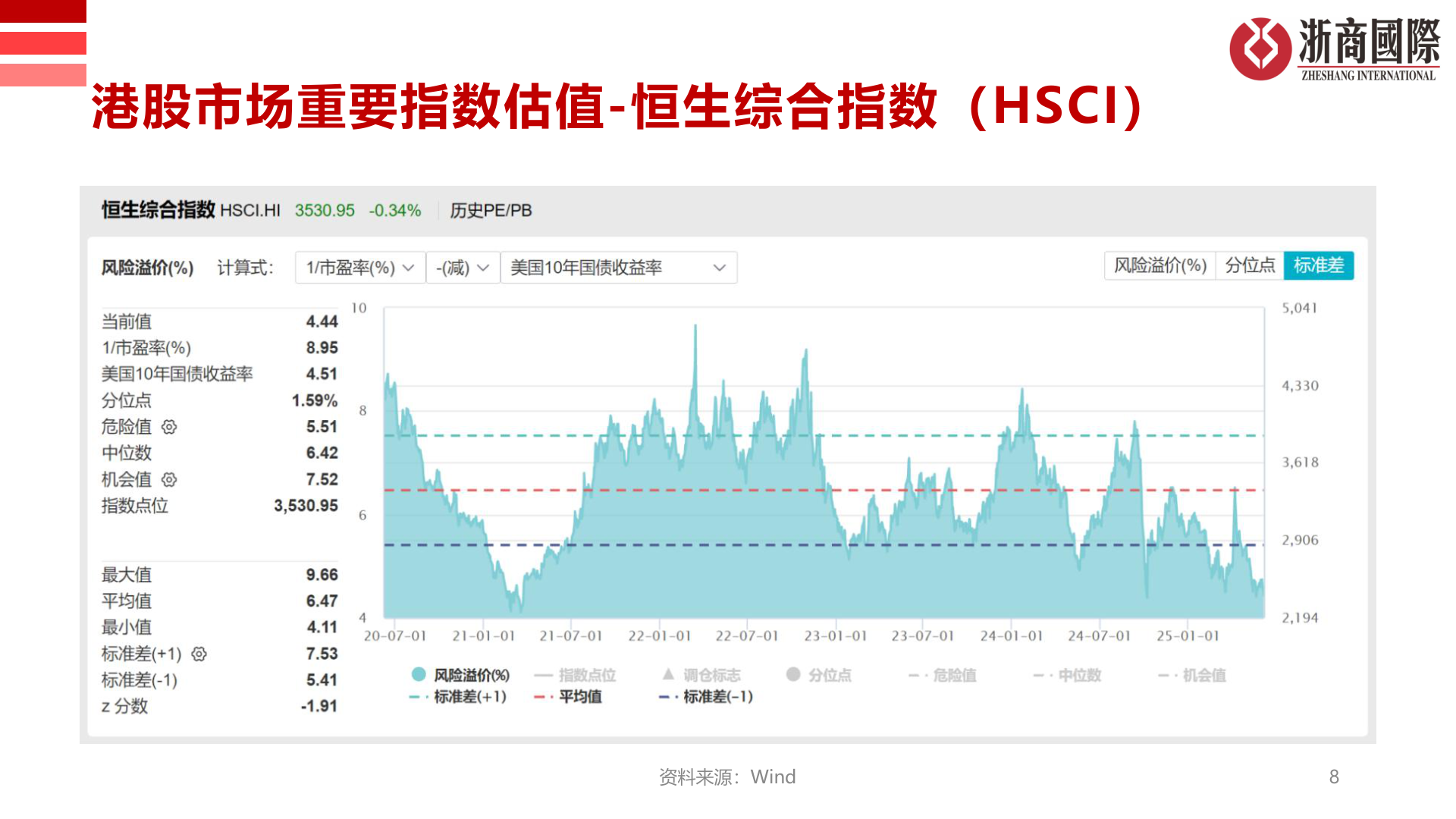Open the 历史PE/PB view
The height and width of the screenshot is (819, 1456).
pos(491,210)
